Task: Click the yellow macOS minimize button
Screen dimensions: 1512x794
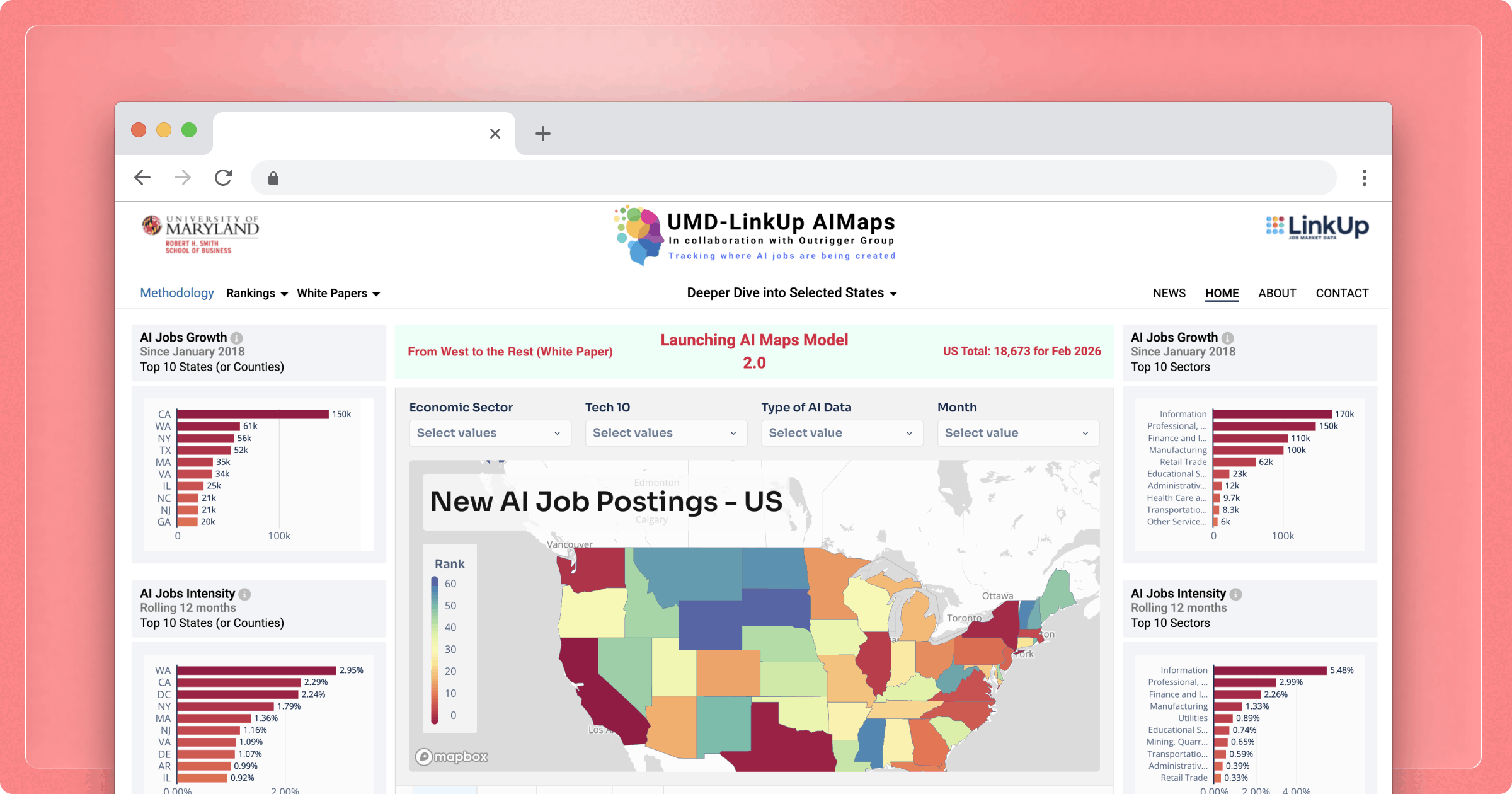Action: pos(164,130)
